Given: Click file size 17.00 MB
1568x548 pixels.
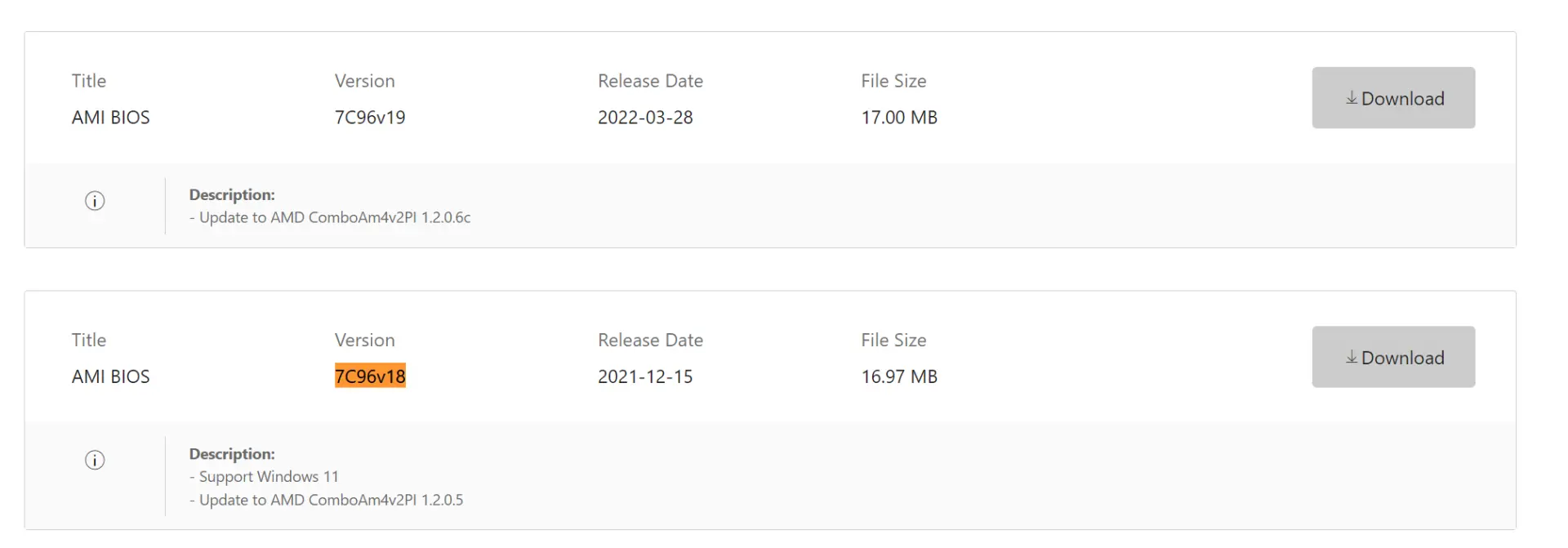Looking at the screenshot, I should pyautogui.click(x=899, y=117).
